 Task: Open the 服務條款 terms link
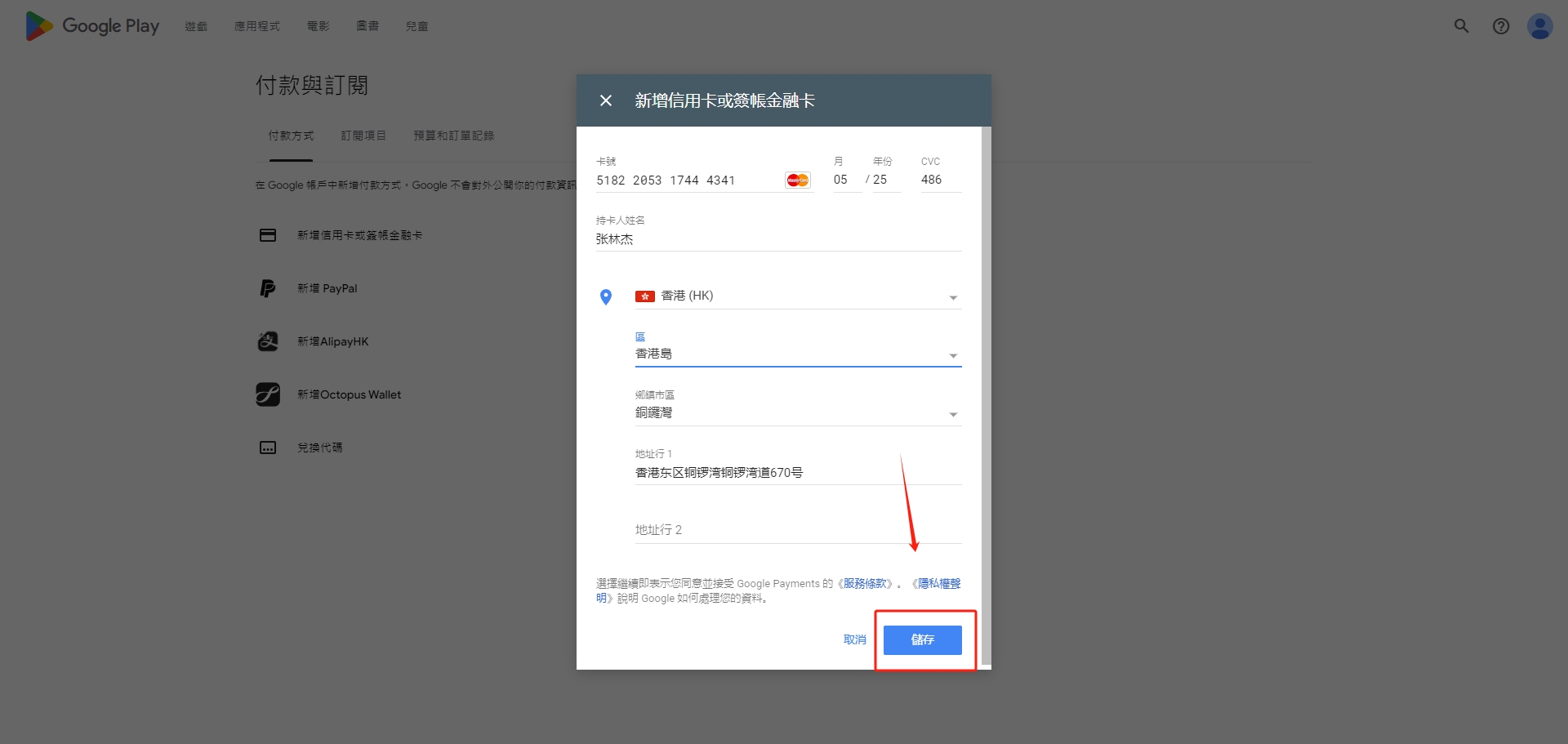[866, 583]
